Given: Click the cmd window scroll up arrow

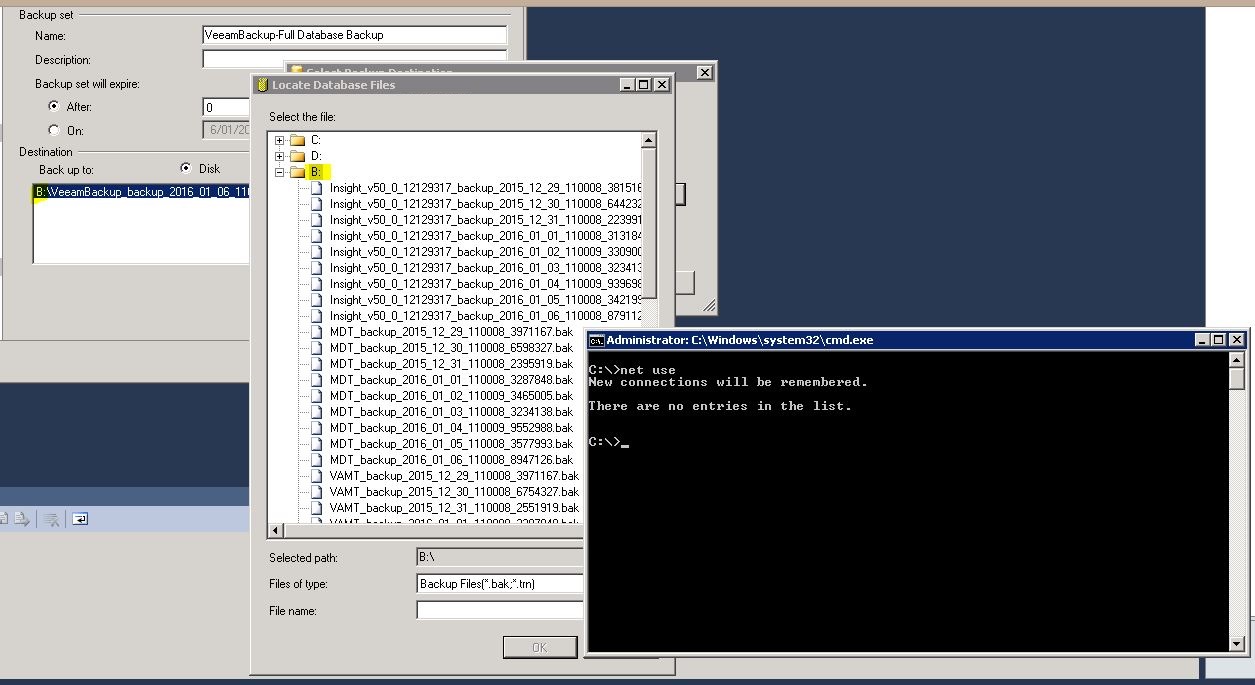Looking at the screenshot, I should tap(1237, 361).
